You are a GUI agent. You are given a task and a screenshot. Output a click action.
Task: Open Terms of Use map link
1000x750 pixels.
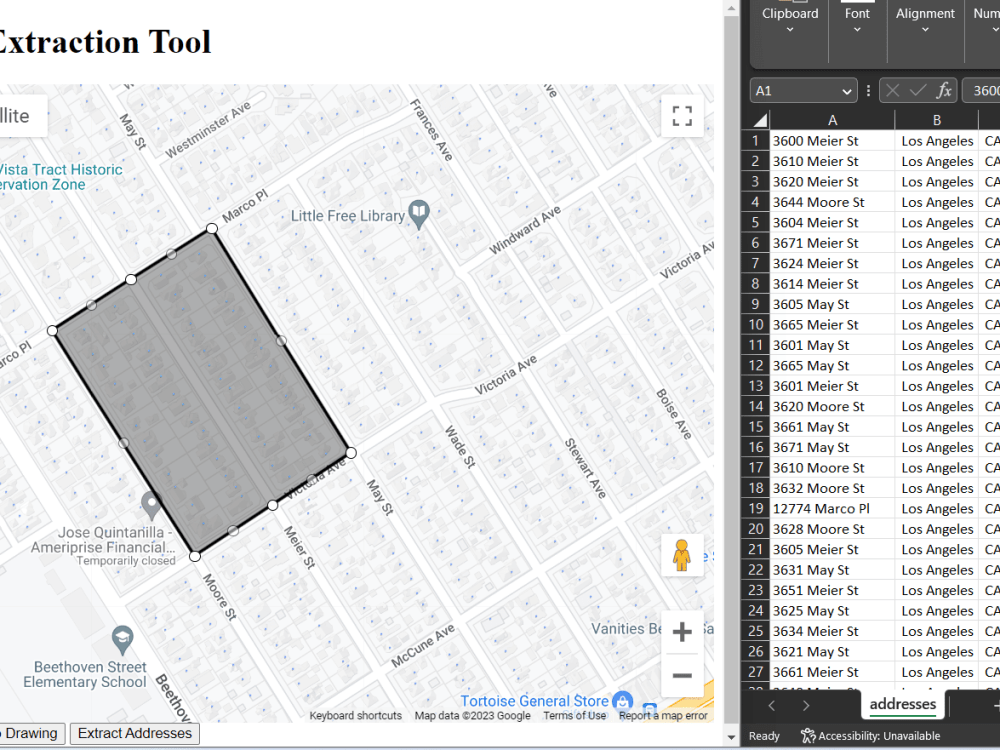[x=574, y=716]
